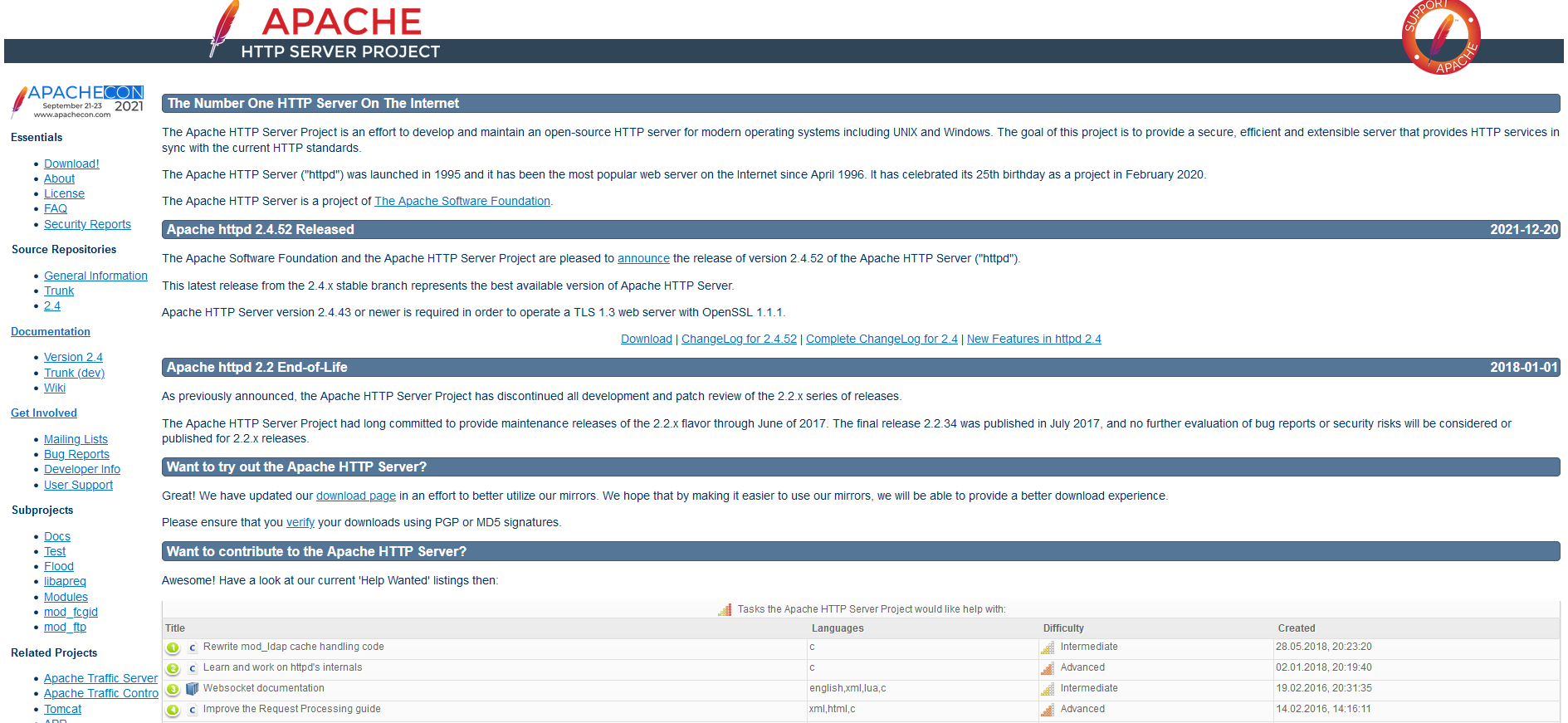Click the Title column header

pos(175,628)
